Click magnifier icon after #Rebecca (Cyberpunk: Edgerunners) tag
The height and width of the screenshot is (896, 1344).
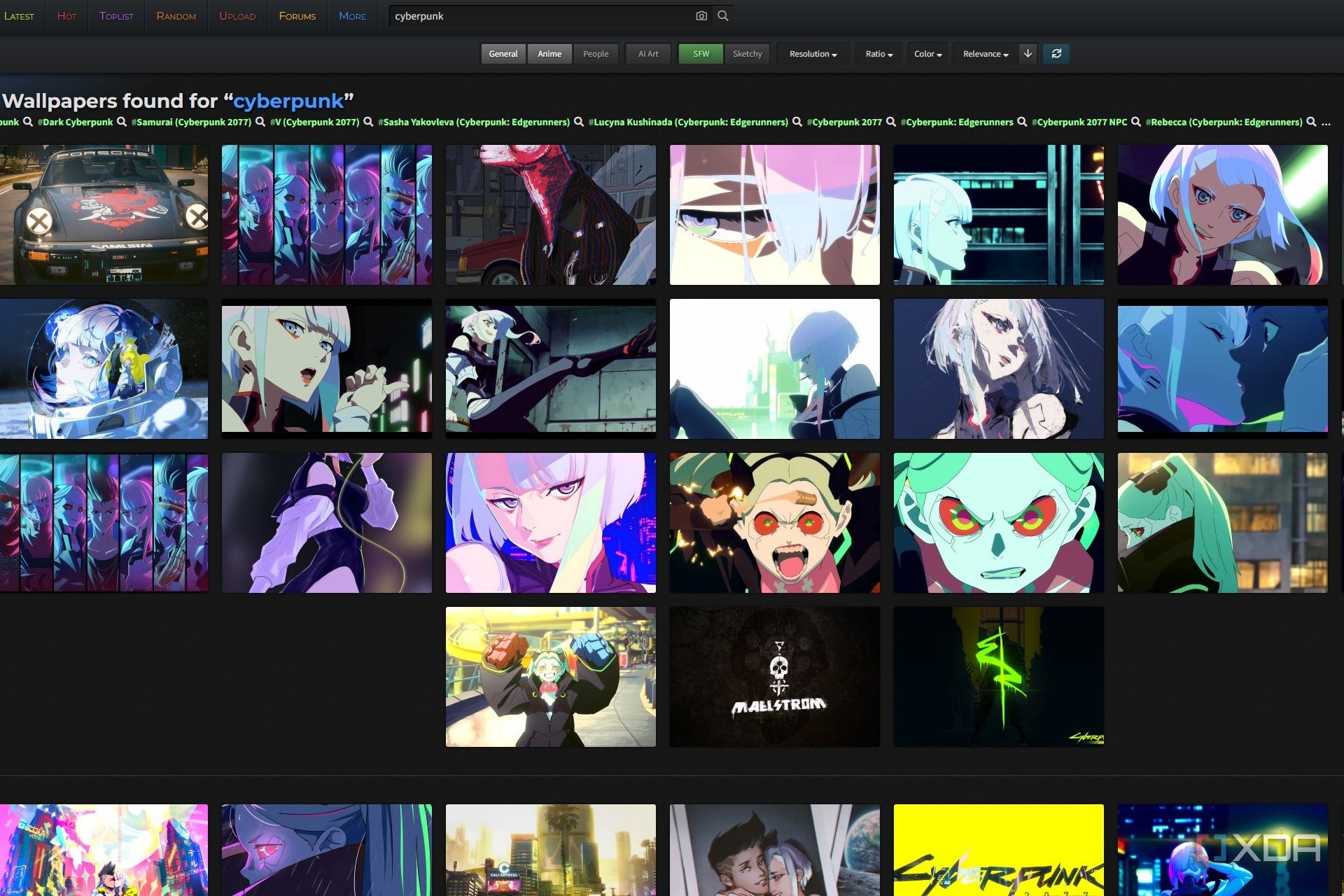[x=1312, y=122]
